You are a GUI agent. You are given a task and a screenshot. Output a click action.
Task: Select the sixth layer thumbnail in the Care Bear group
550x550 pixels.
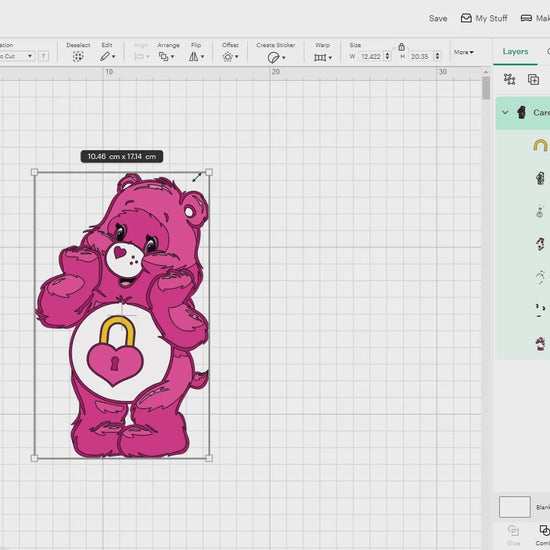point(540,310)
